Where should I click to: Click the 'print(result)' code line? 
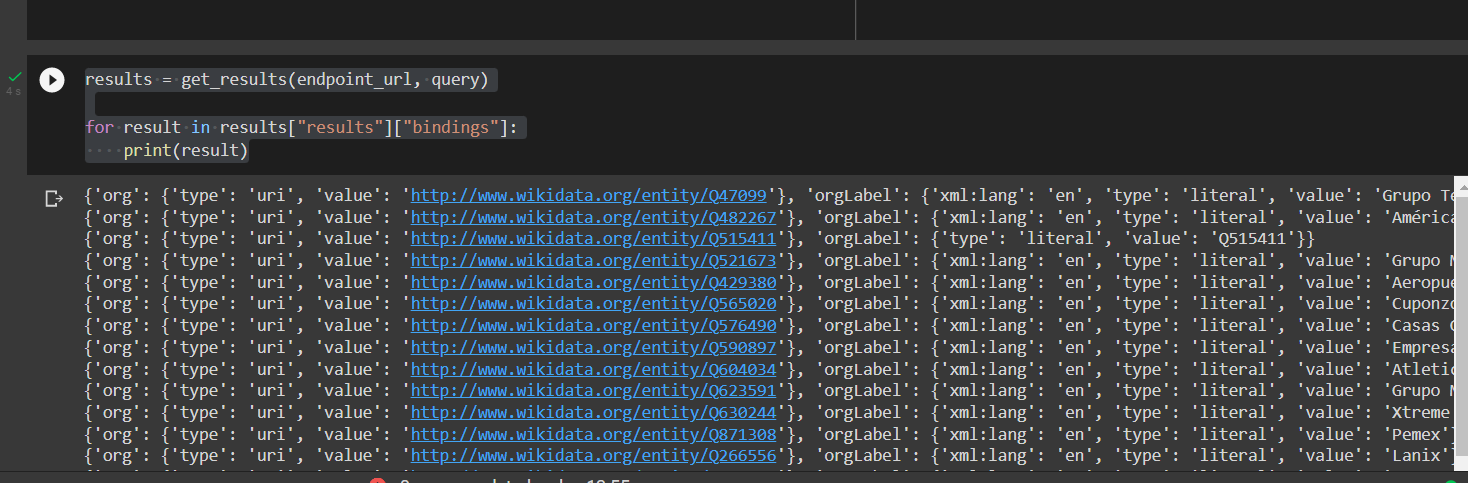pos(185,151)
